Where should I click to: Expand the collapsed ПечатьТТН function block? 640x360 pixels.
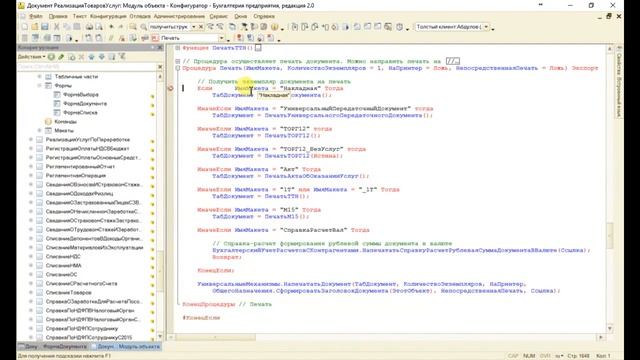(178, 48)
